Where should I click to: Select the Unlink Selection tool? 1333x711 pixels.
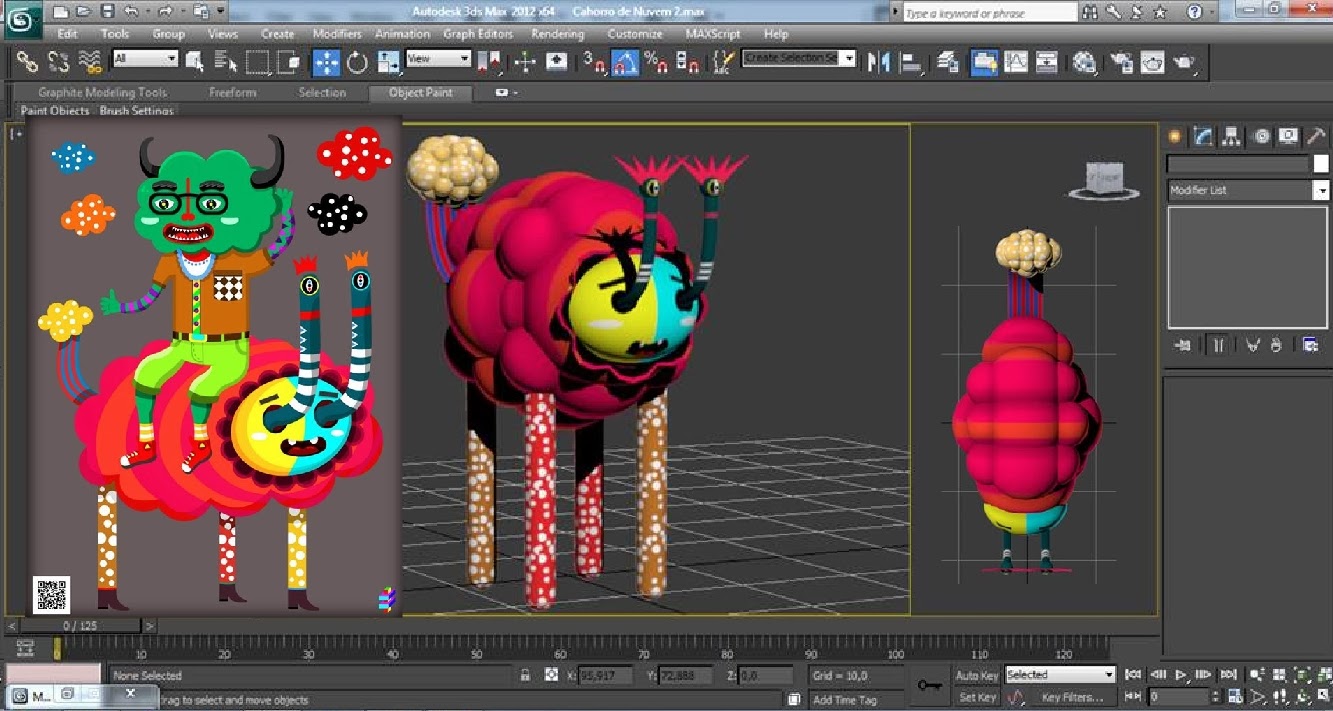coord(59,62)
